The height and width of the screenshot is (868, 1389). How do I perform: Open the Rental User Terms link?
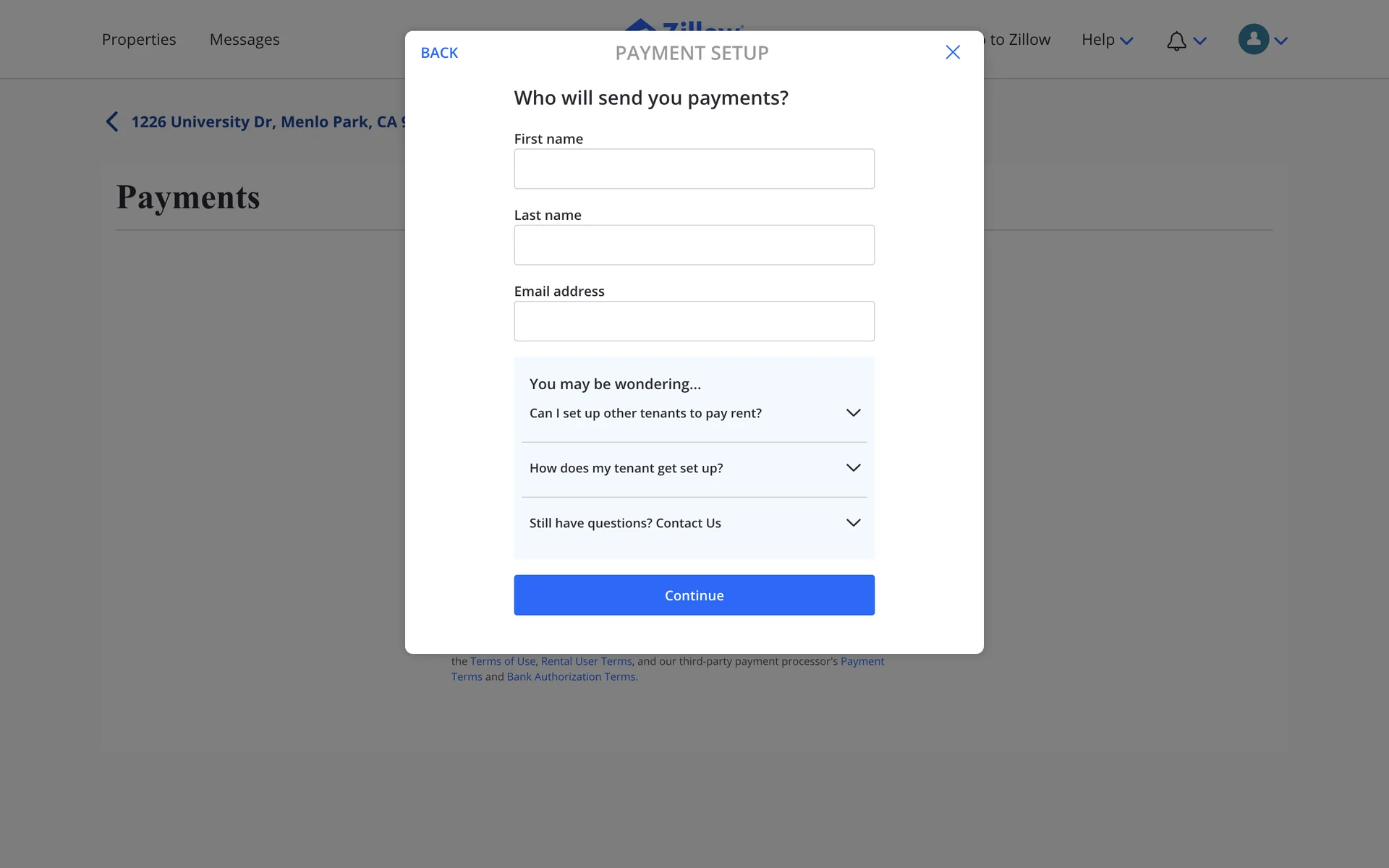coord(586,661)
